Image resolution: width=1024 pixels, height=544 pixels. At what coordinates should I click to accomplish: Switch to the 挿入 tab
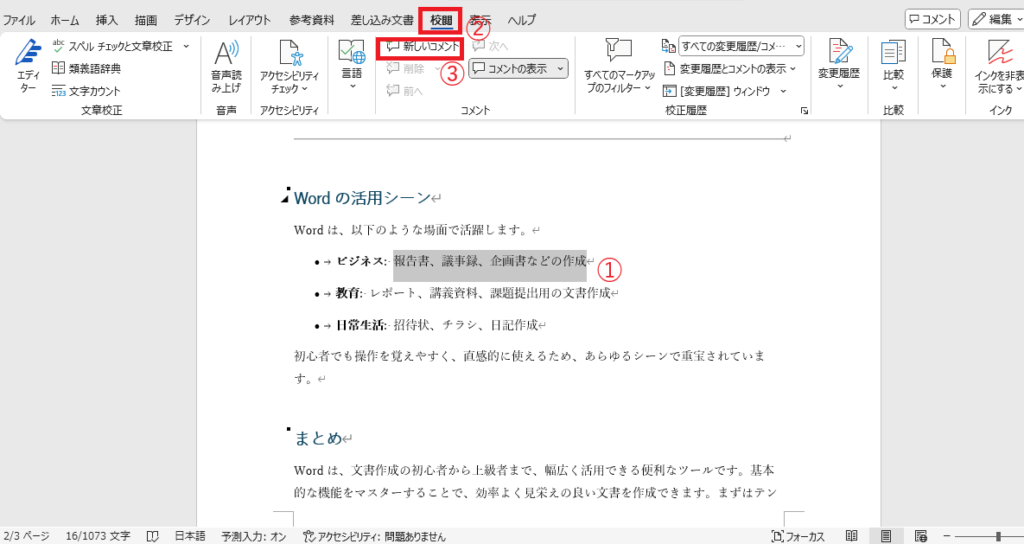tap(107, 20)
